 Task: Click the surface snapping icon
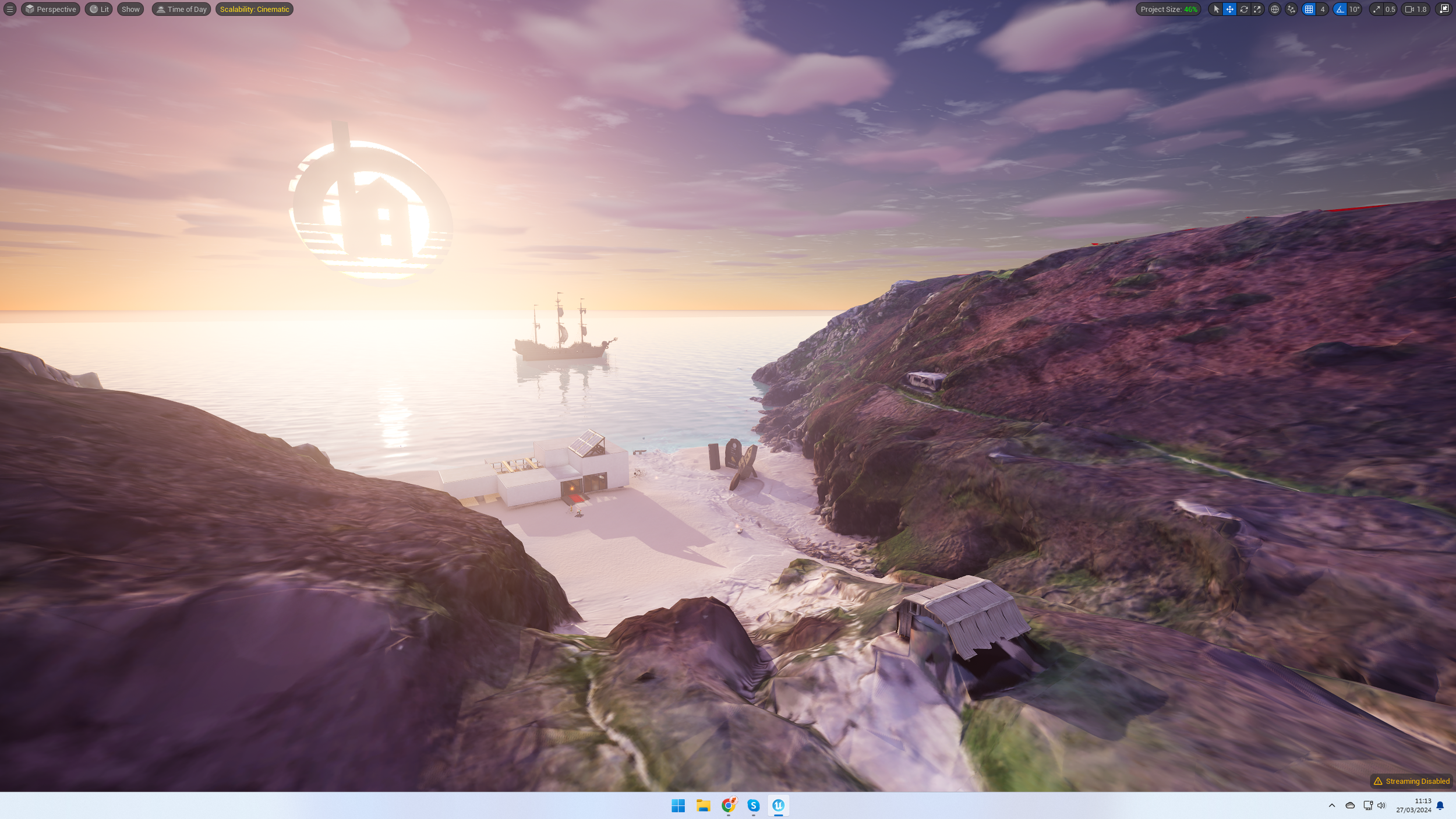(x=1291, y=9)
